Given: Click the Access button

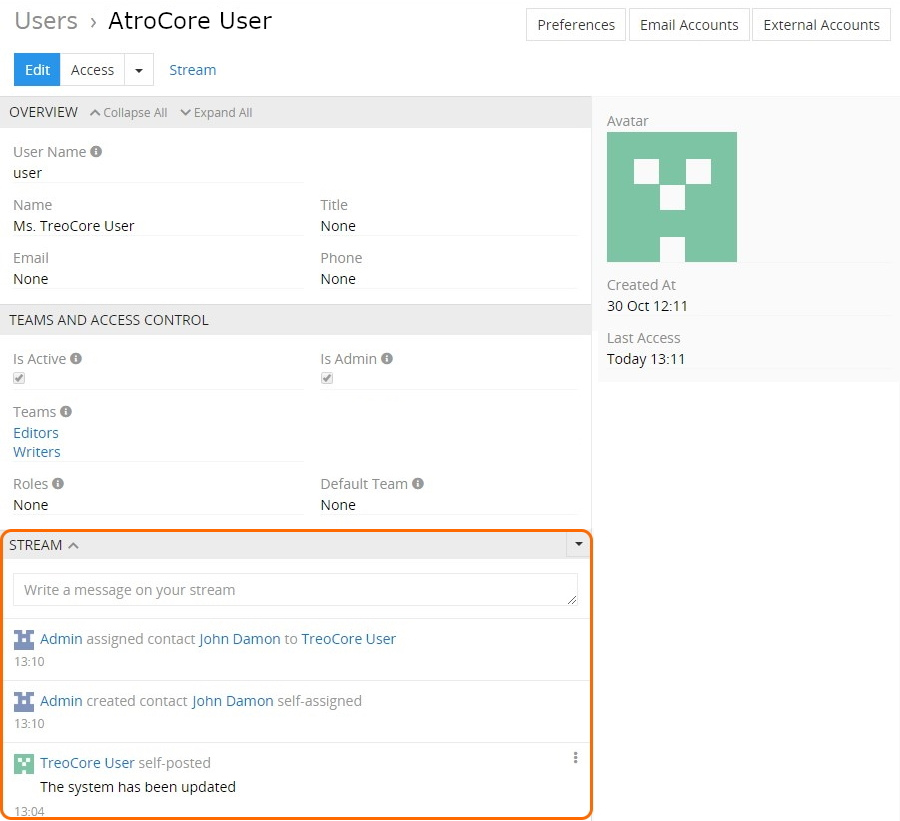Looking at the screenshot, I should coord(92,70).
